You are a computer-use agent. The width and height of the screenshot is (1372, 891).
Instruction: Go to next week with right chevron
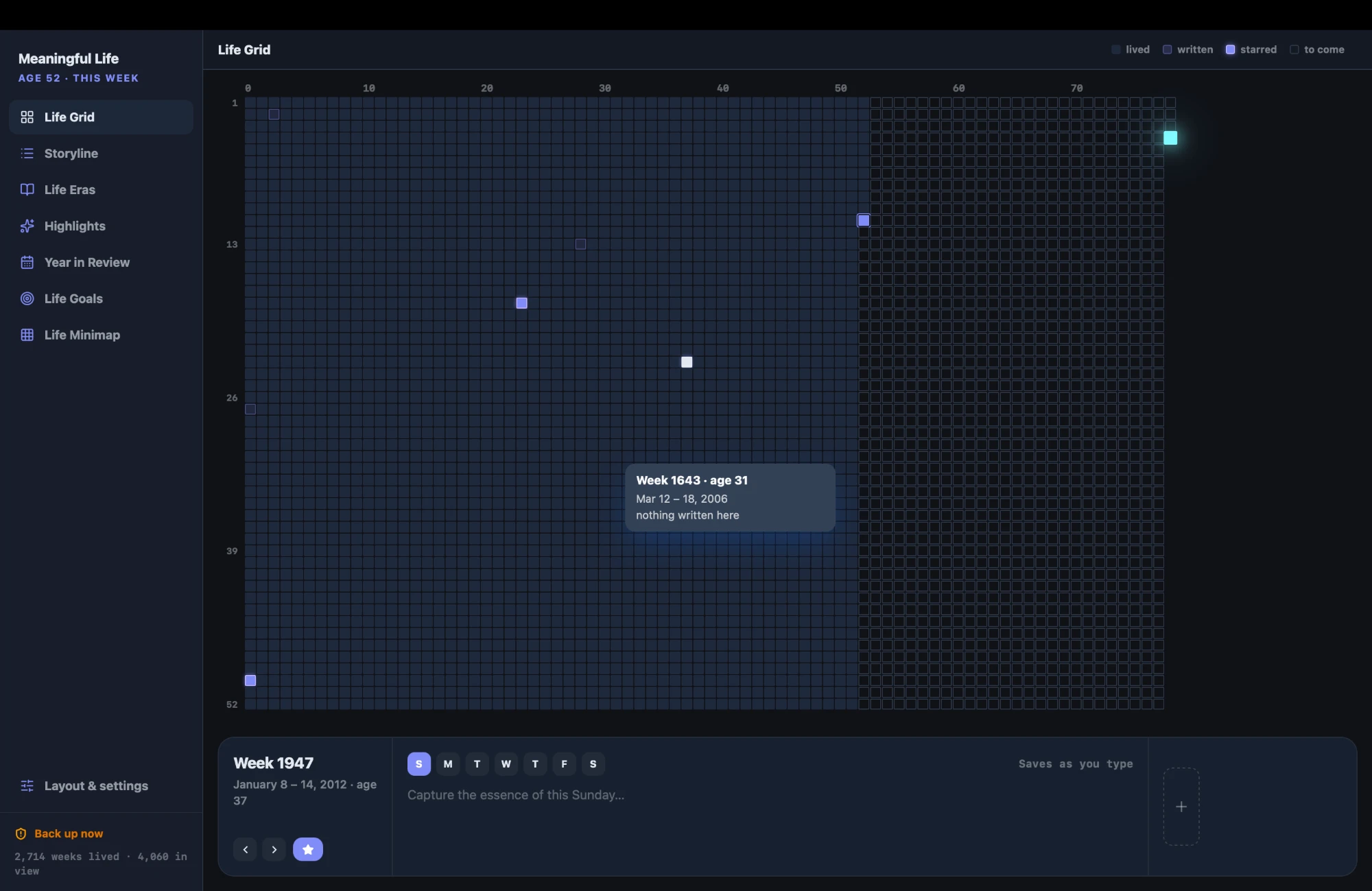tap(274, 850)
